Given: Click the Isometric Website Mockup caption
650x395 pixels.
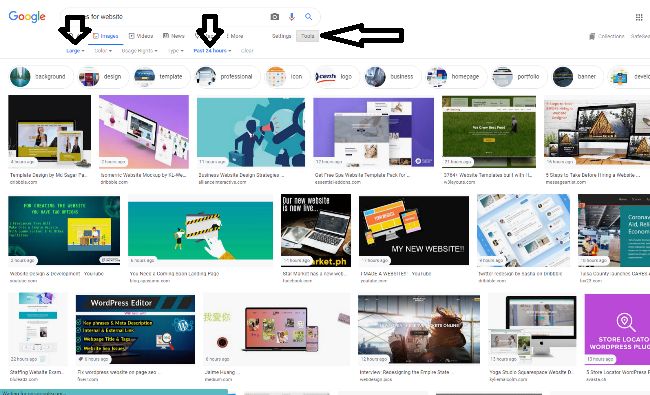Looking at the screenshot, I should coord(143,175).
